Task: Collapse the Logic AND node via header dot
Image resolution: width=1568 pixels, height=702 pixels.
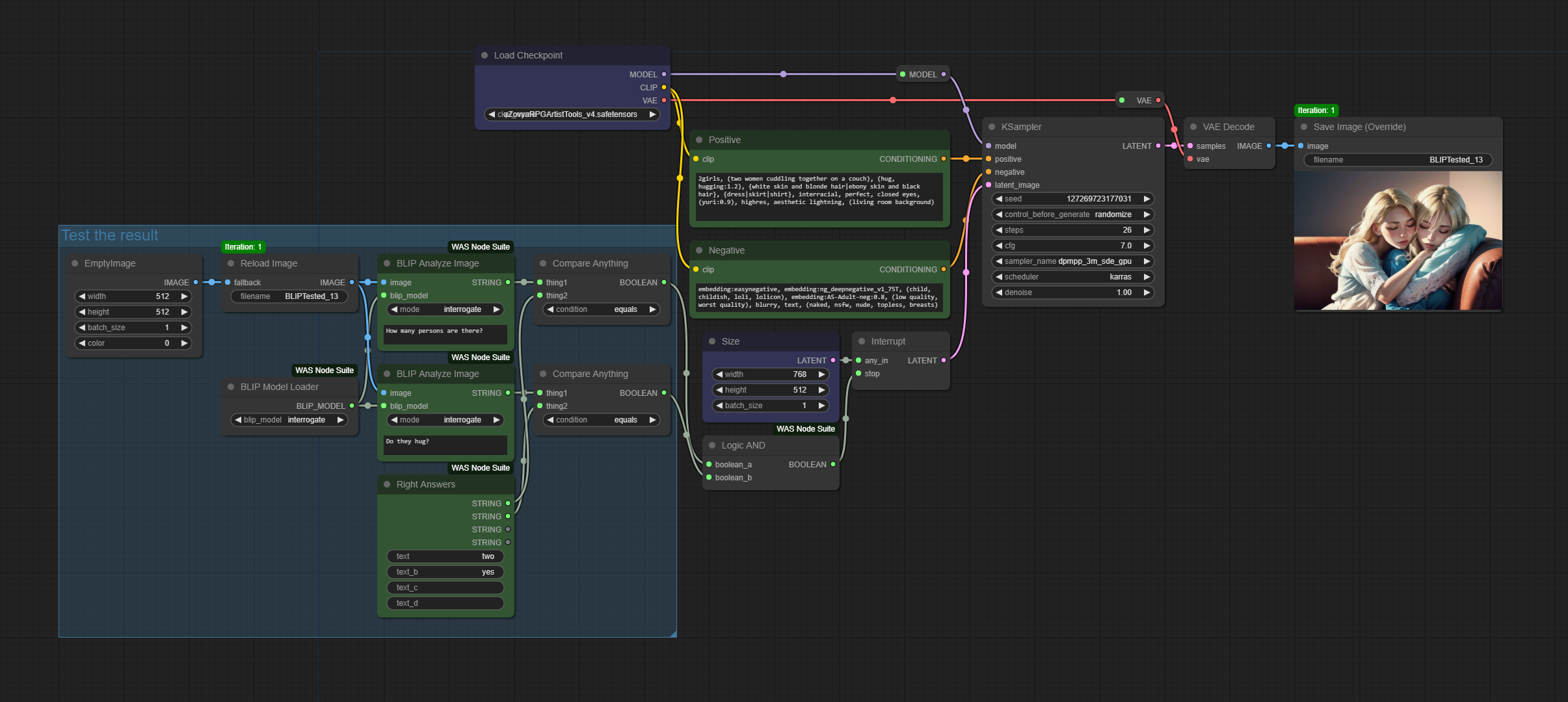Action: 712,445
